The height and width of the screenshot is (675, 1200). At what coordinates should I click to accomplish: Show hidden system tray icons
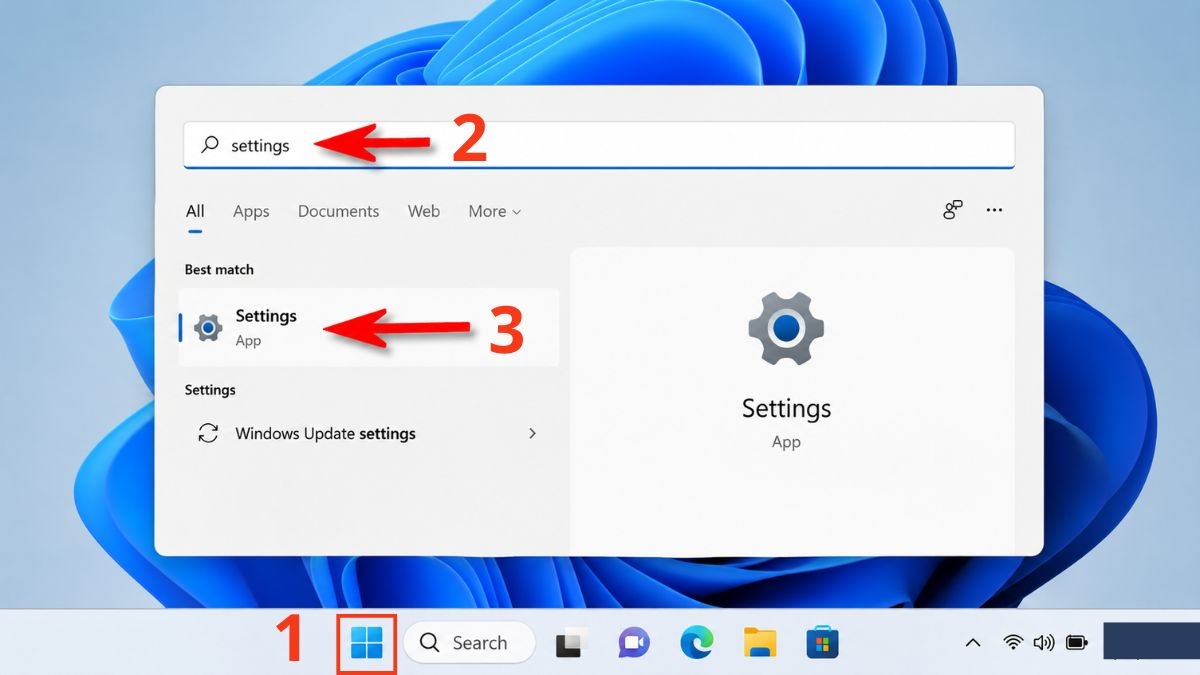pyautogui.click(x=972, y=643)
